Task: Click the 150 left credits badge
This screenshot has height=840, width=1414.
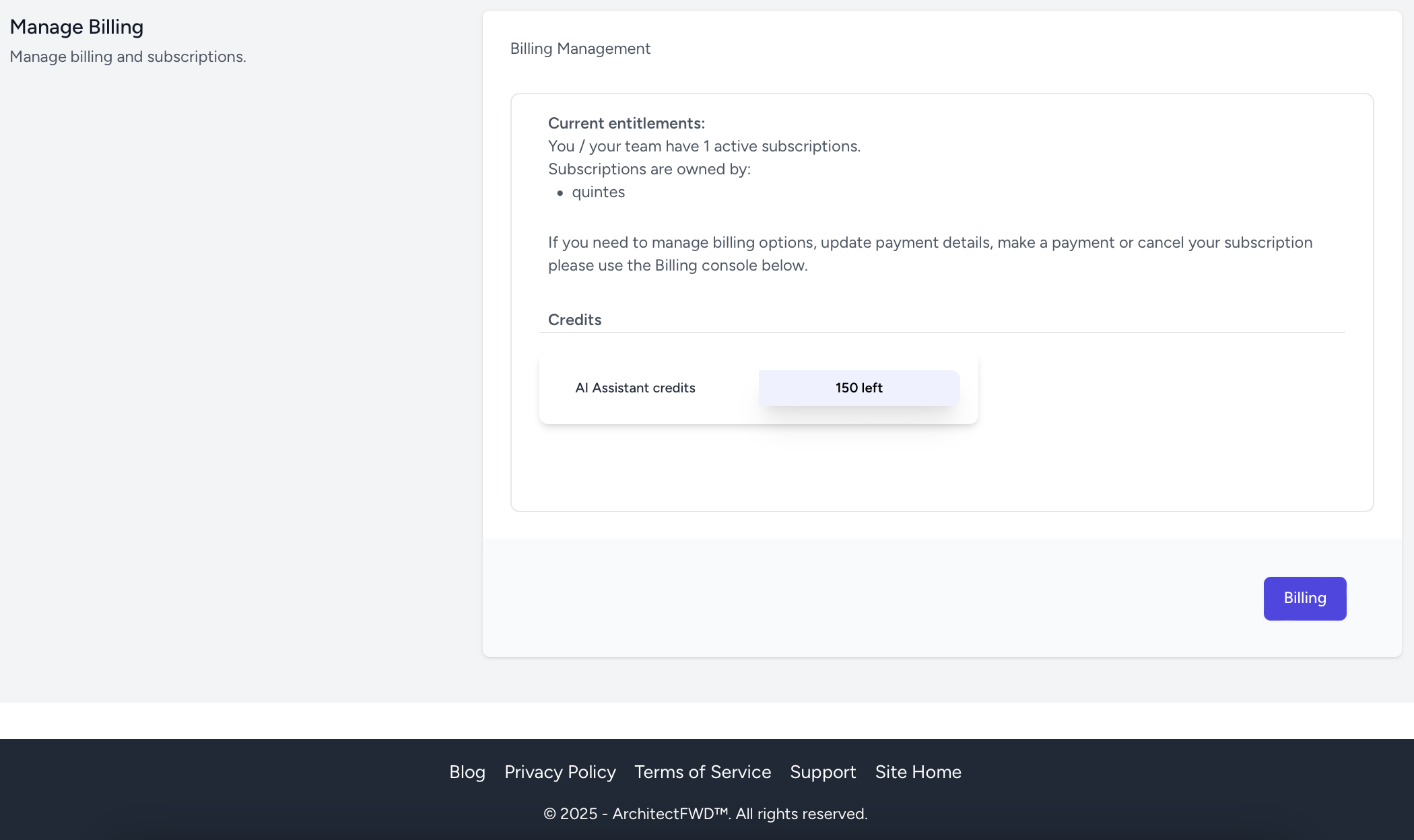Action: click(x=858, y=388)
